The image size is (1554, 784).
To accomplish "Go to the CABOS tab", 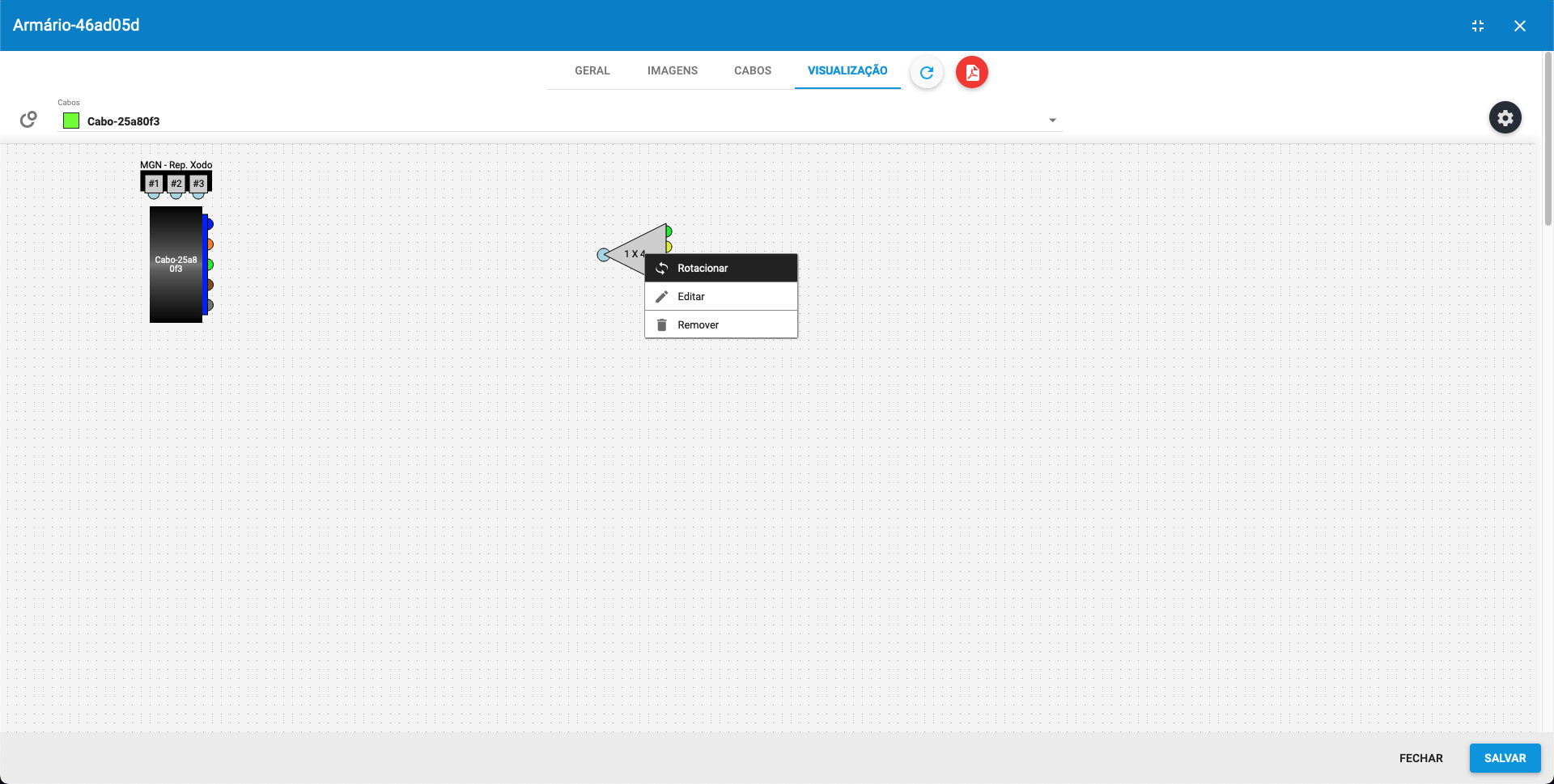I will (753, 70).
